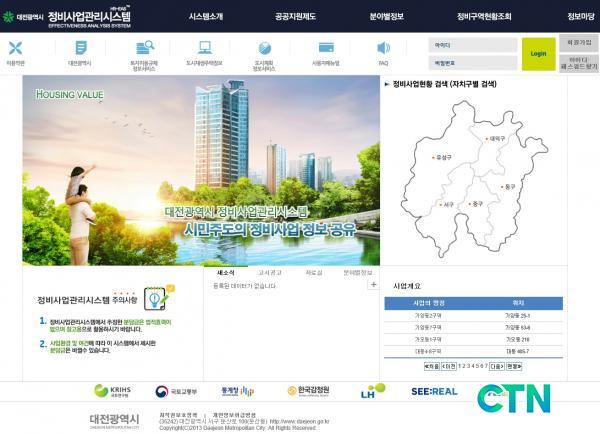Click the 회원가입 sign-up button

click(579, 43)
